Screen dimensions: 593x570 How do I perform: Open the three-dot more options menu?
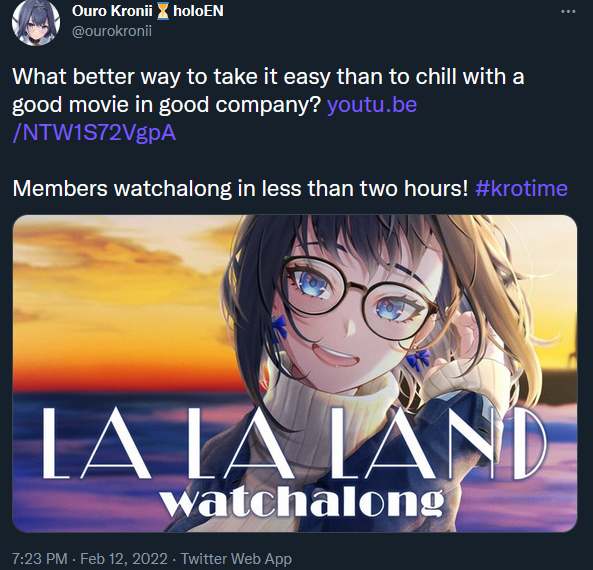click(568, 12)
